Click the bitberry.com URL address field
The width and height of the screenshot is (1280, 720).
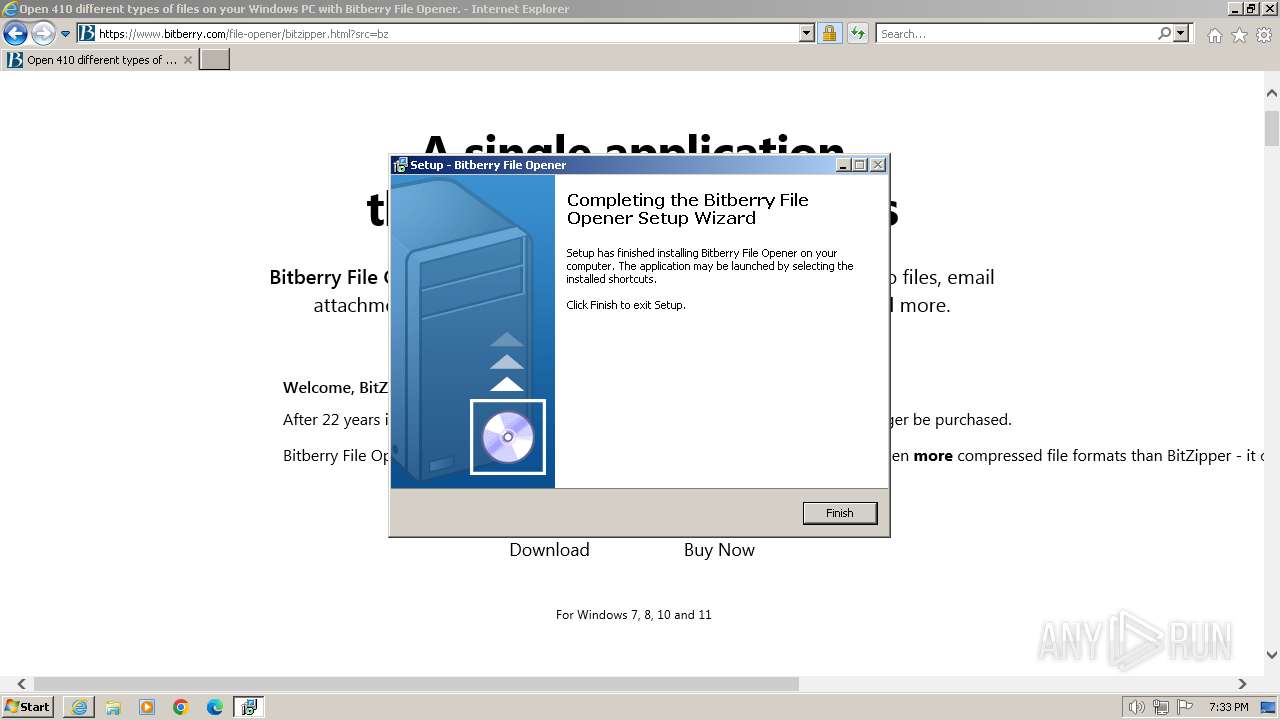pos(447,33)
